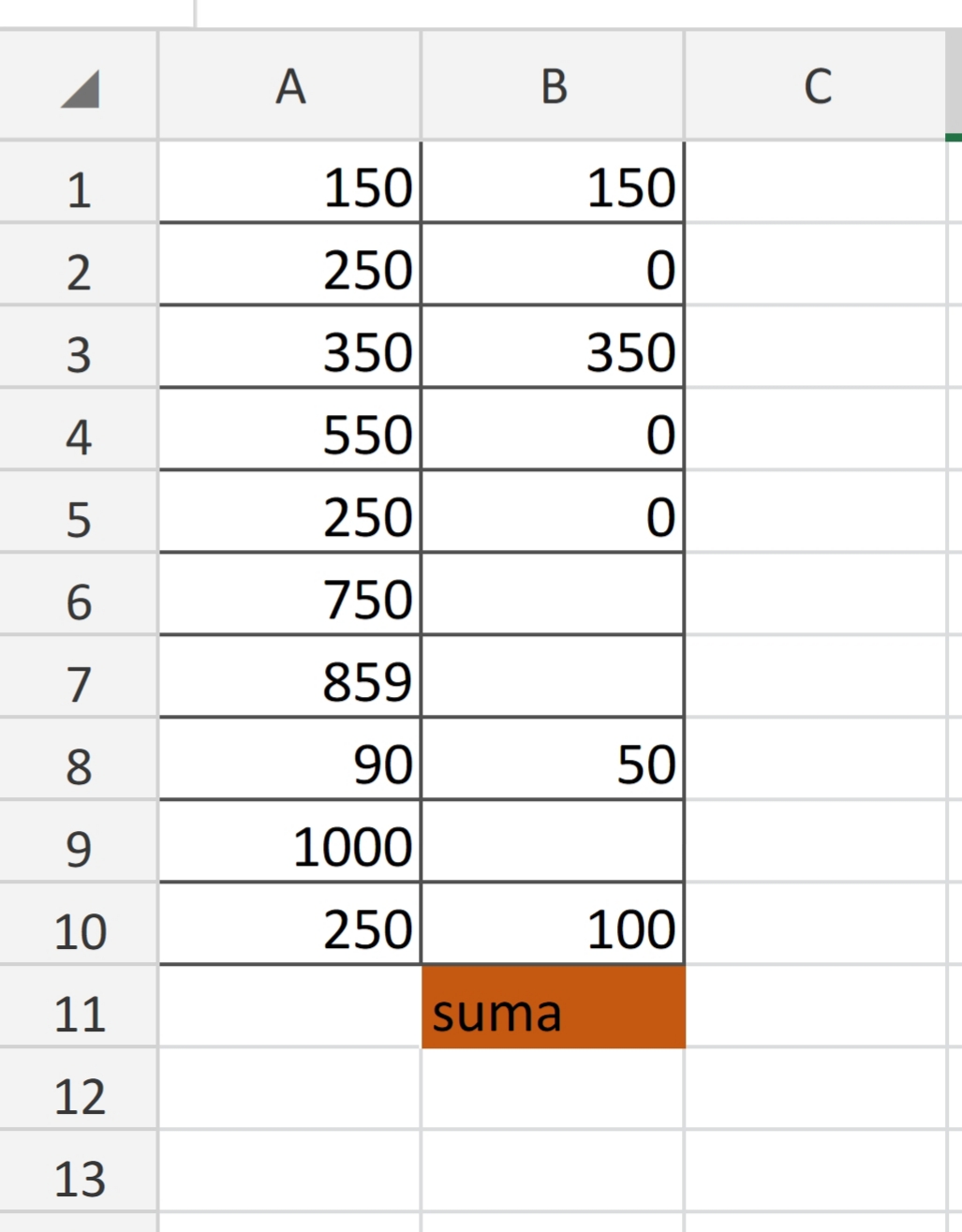Select empty cell A11
Image resolution: width=962 pixels, height=1232 pixels.
[x=290, y=1006]
